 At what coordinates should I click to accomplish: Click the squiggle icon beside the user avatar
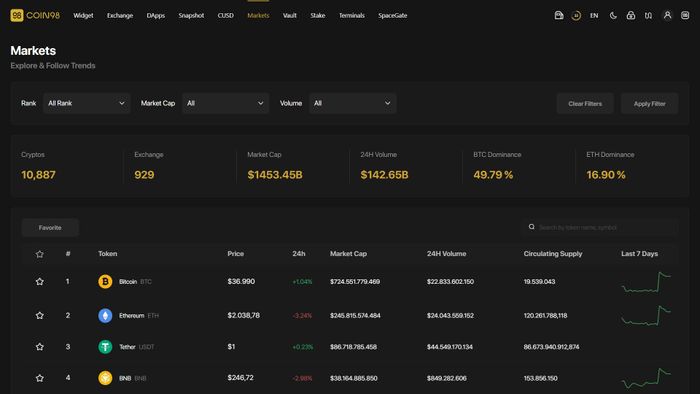[x=648, y=16]
